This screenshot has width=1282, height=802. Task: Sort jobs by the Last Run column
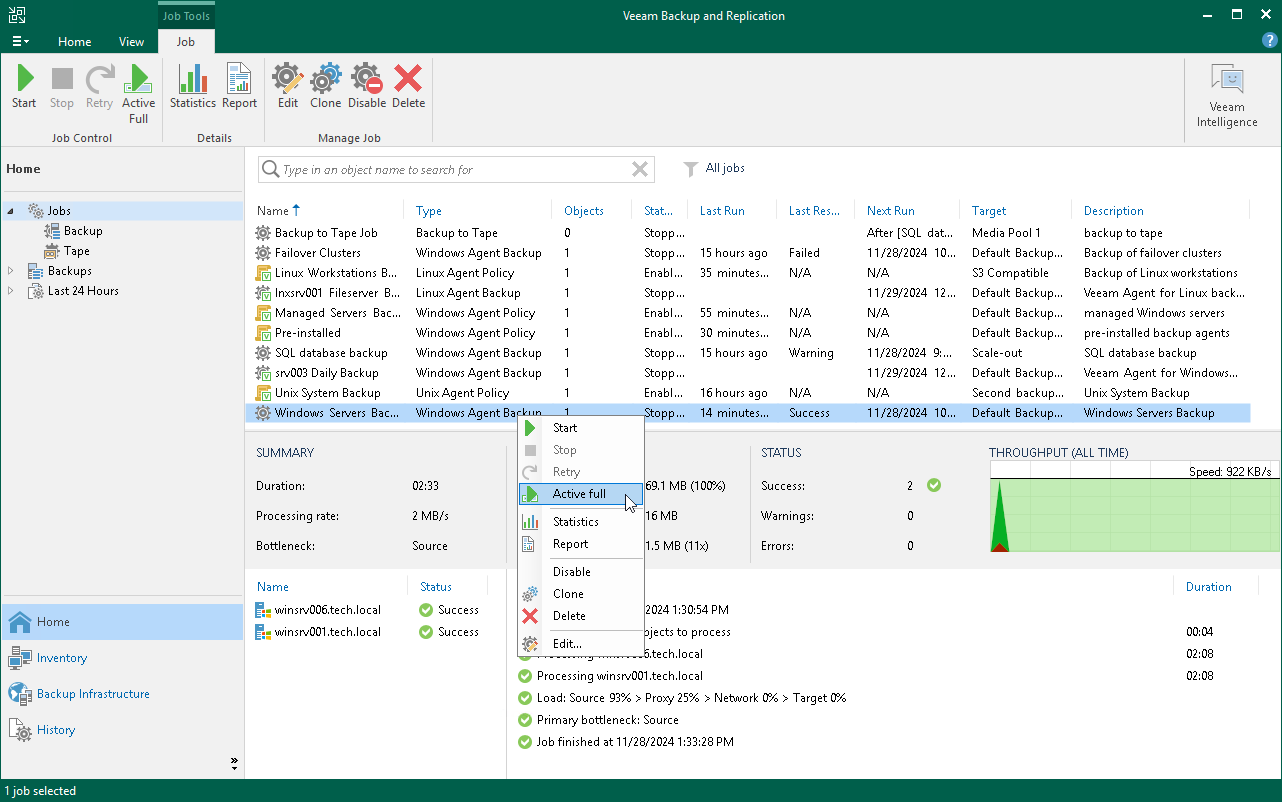722,211
